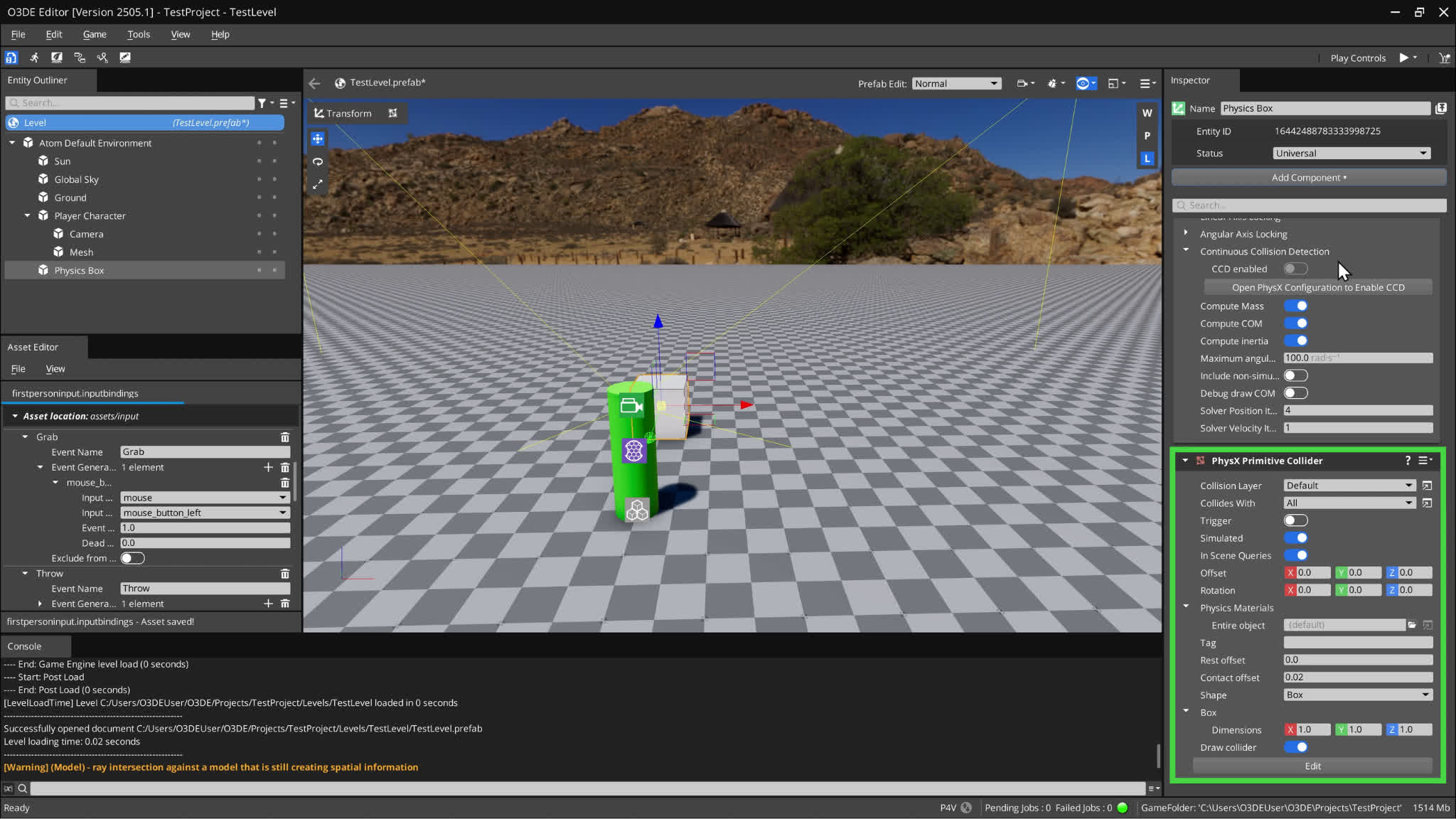Open the Prefab Edit Normal dropdown

coord(956,83)
